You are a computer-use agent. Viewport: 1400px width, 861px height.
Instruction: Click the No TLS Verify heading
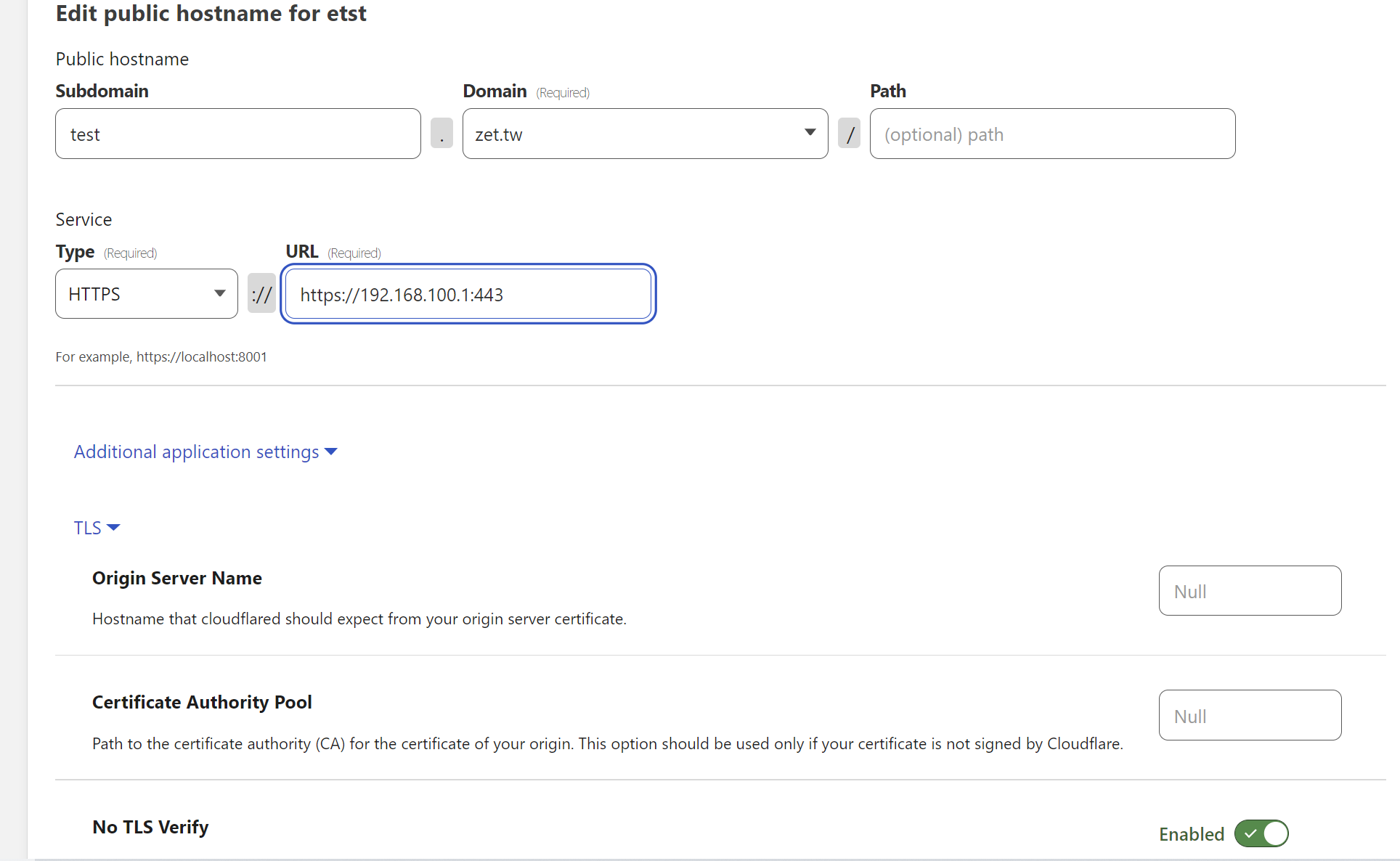(x=150, y=827)
